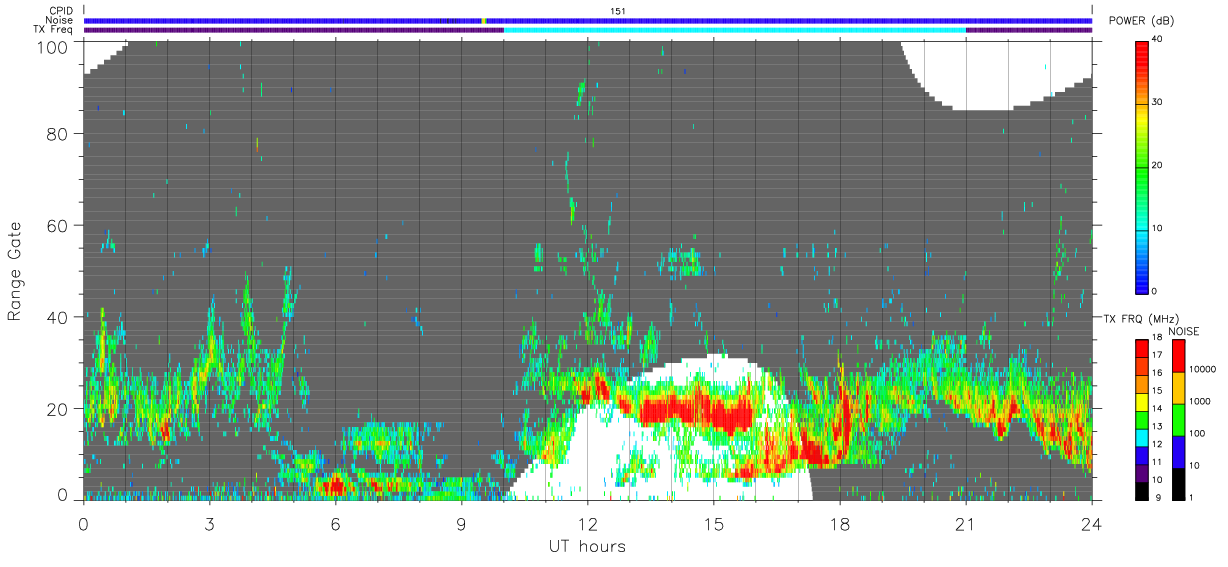Click the CPID value '151'
Viewport: 1228px width, 567px height.
[618, 11]
